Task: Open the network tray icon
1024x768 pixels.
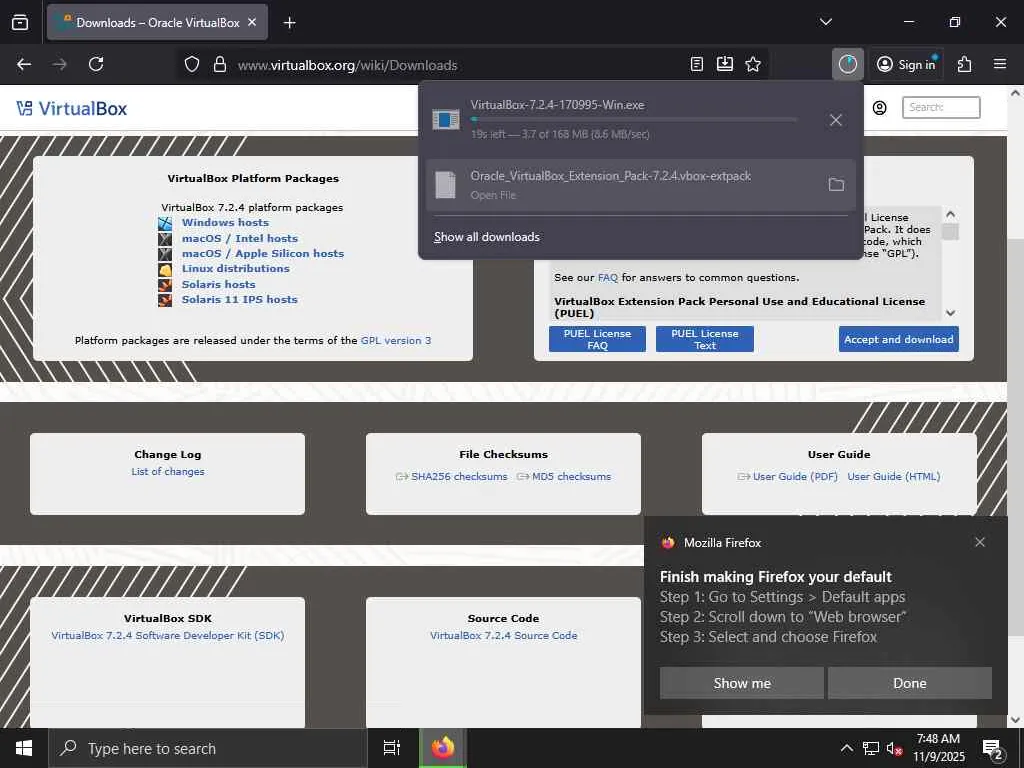Action: pos(871,748)
